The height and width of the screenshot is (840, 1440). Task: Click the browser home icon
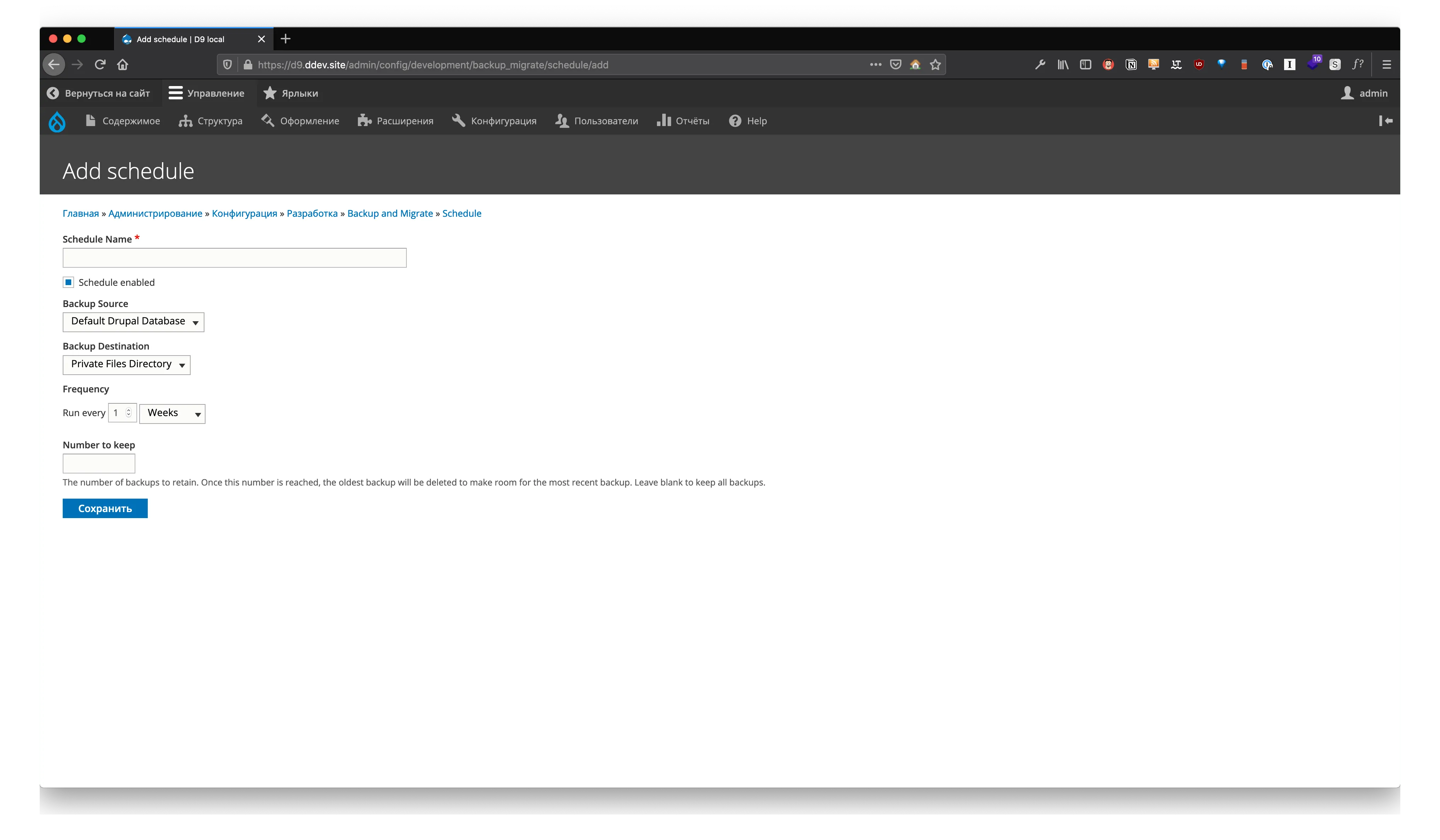coord(122,64)
